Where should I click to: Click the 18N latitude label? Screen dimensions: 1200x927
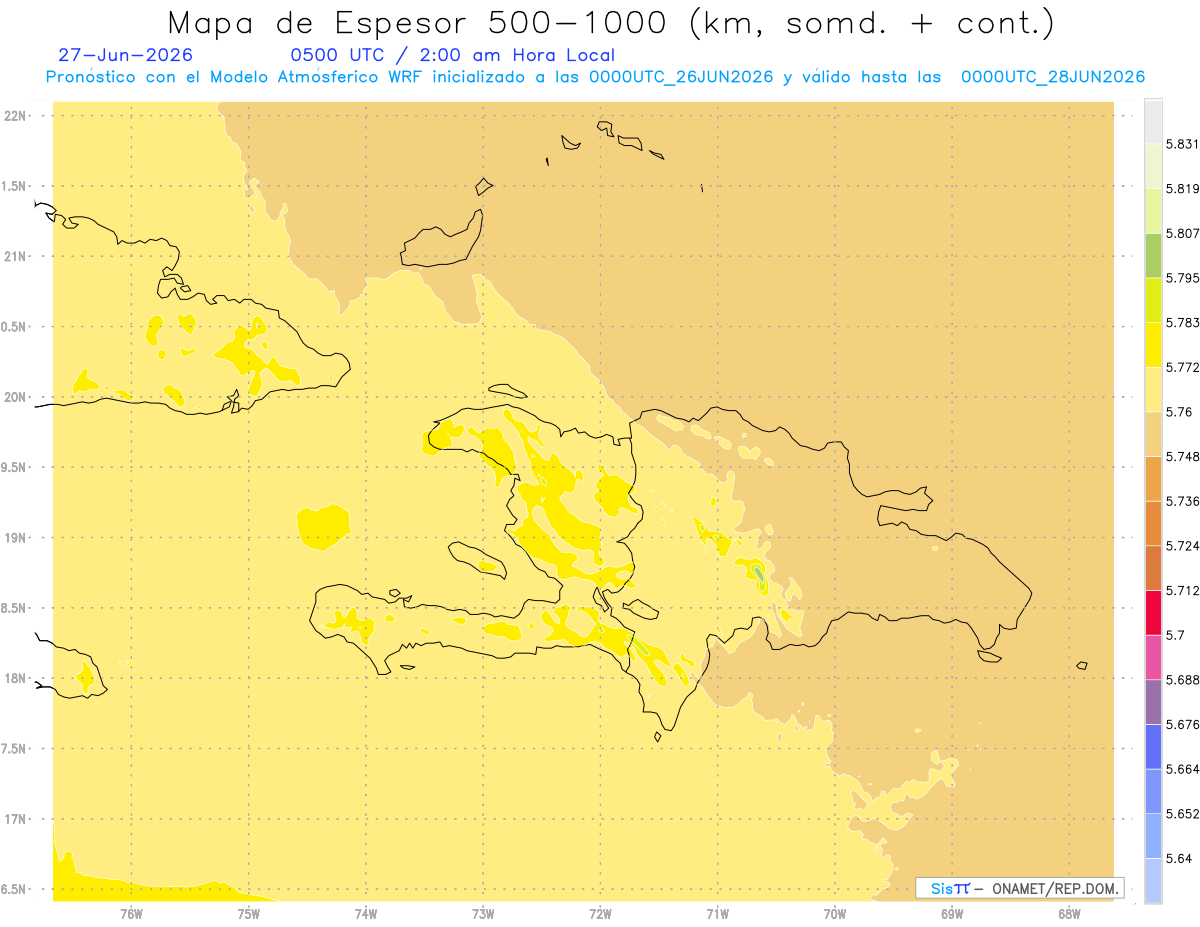(15, 679)
